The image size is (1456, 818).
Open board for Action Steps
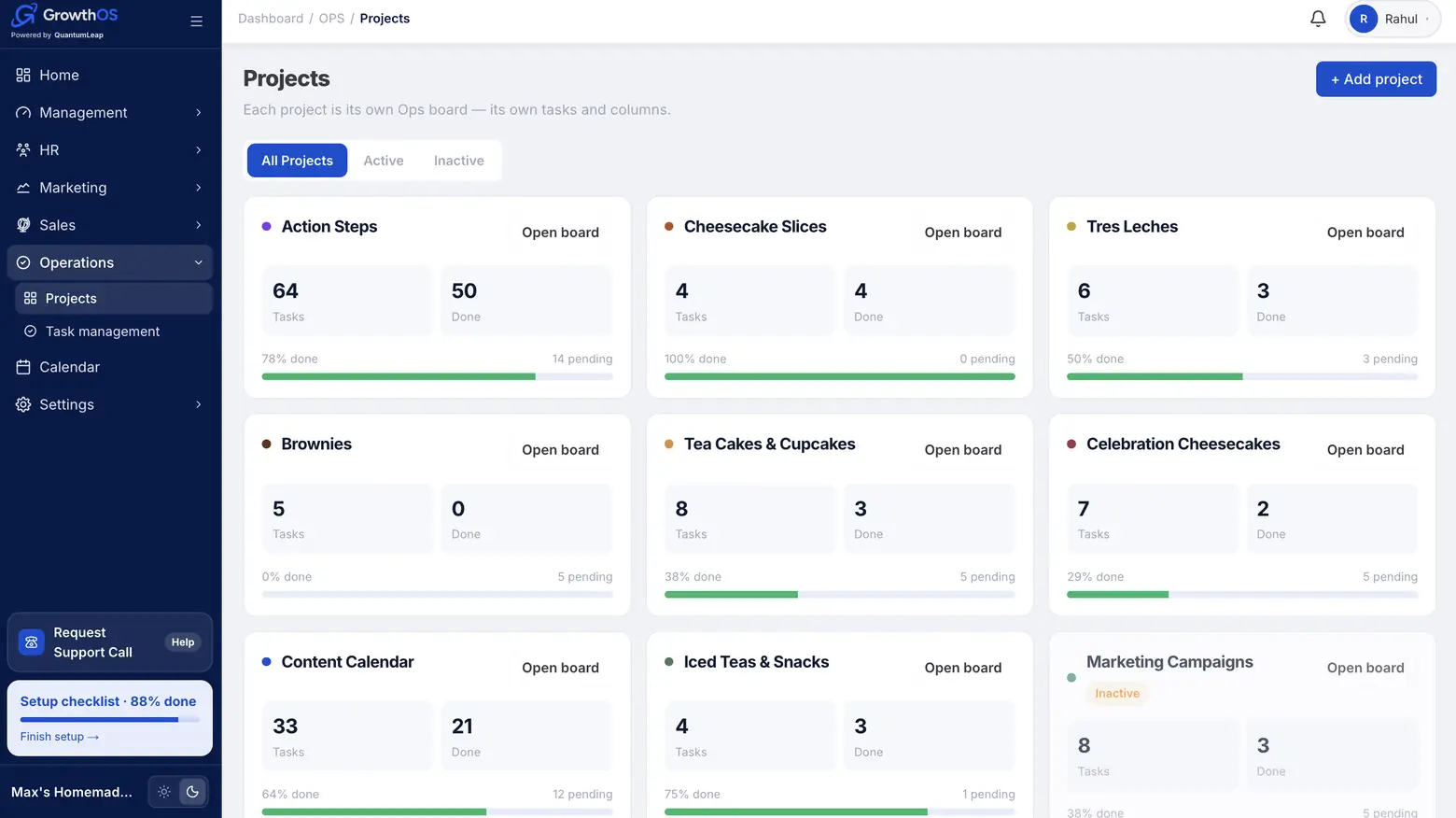560,233
